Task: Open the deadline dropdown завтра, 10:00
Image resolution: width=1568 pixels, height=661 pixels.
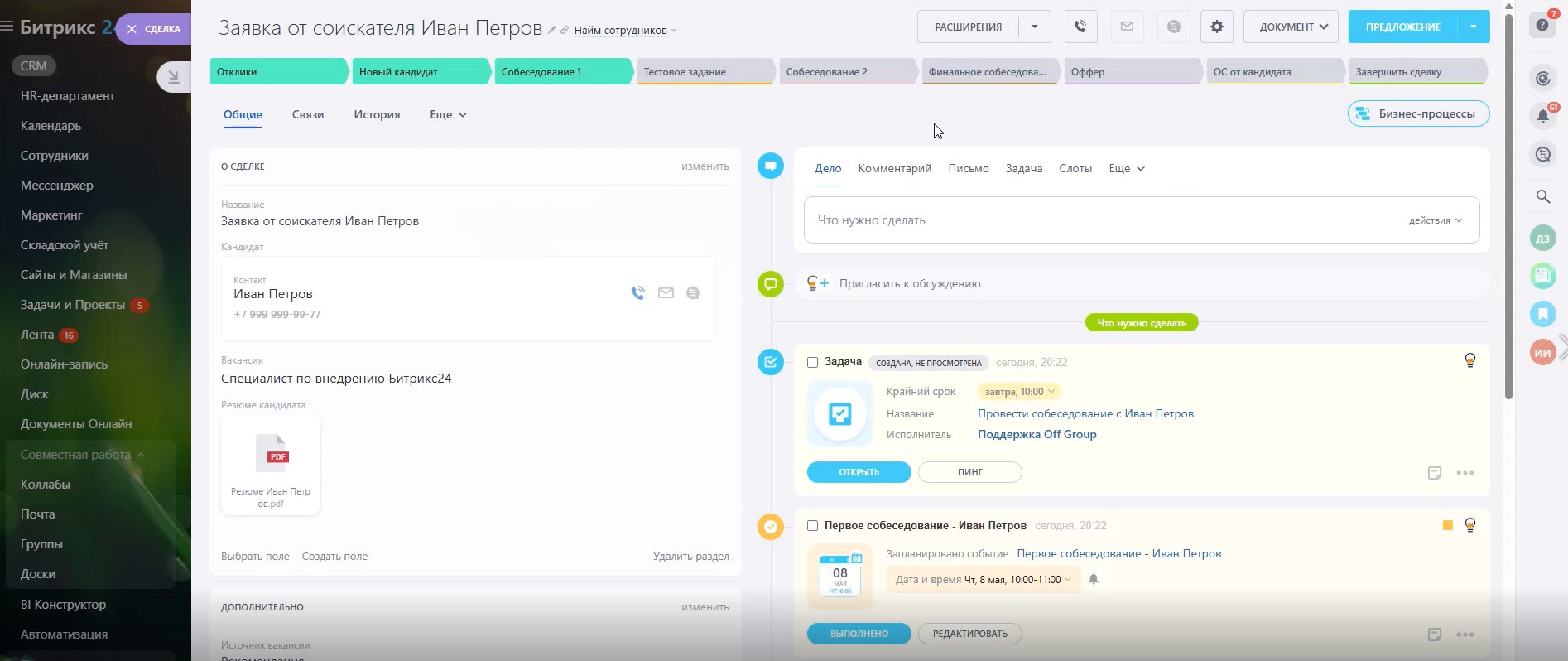Action: pos(1019,392)
